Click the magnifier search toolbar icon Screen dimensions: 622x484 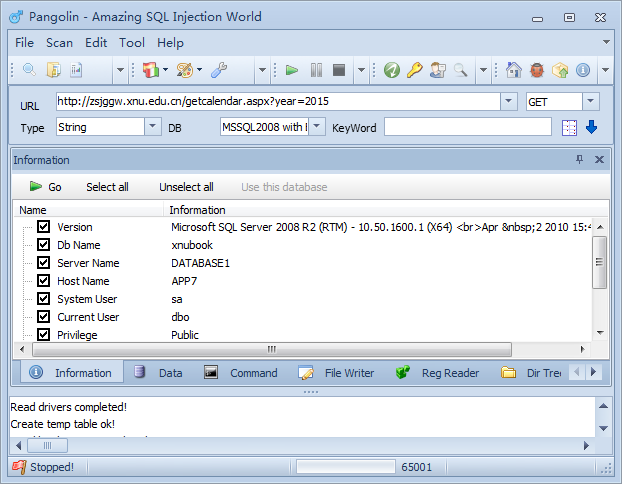click(29, 70)
